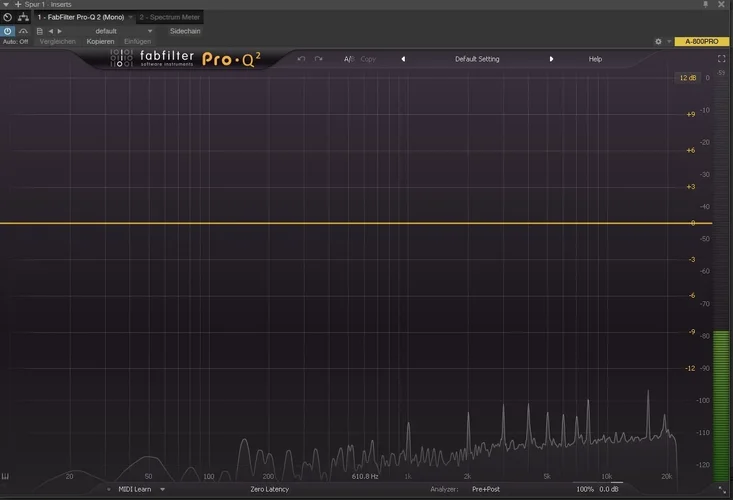Click the insert activate dial icon

pyautogui.click(x=7, y=17)
